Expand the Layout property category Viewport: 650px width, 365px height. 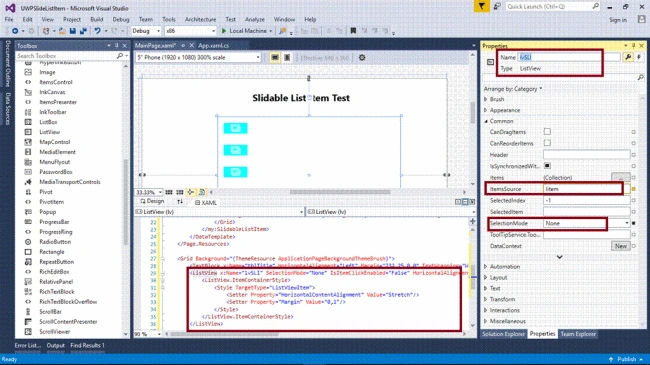point(486,277)
